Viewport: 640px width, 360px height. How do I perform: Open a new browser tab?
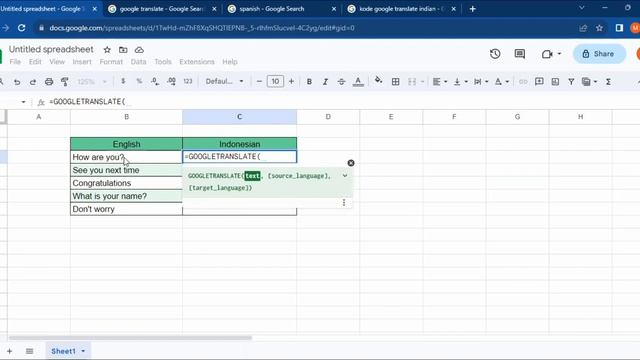tap(473, 9)
